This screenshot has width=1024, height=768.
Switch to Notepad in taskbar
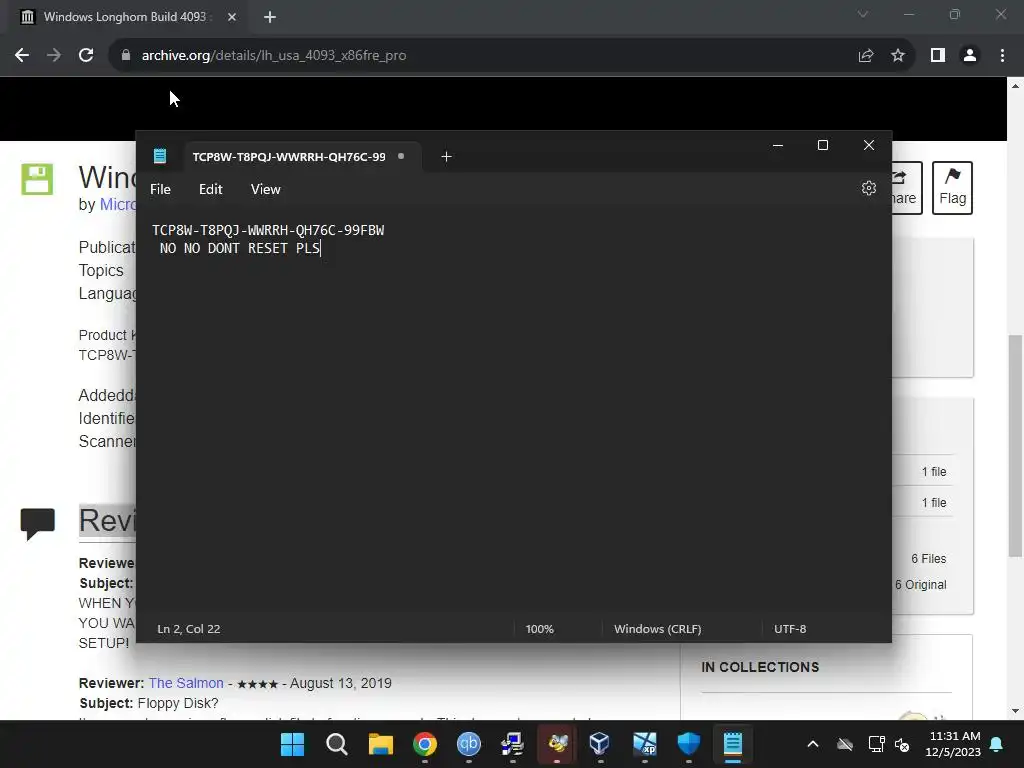click(733, 744)
